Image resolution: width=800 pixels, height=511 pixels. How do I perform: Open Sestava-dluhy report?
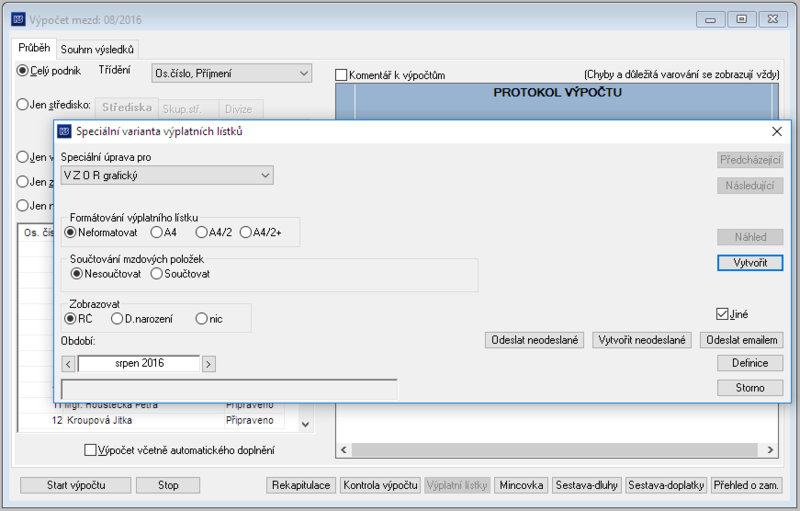pos(587,485)
